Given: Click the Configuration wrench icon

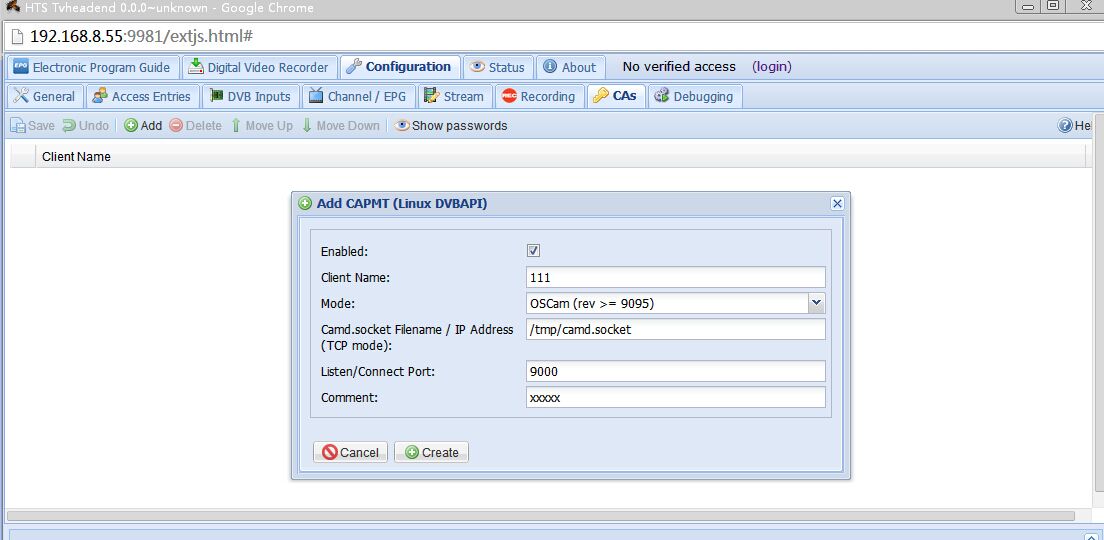Looking at the screenshot, I should [x=354, y=67].
